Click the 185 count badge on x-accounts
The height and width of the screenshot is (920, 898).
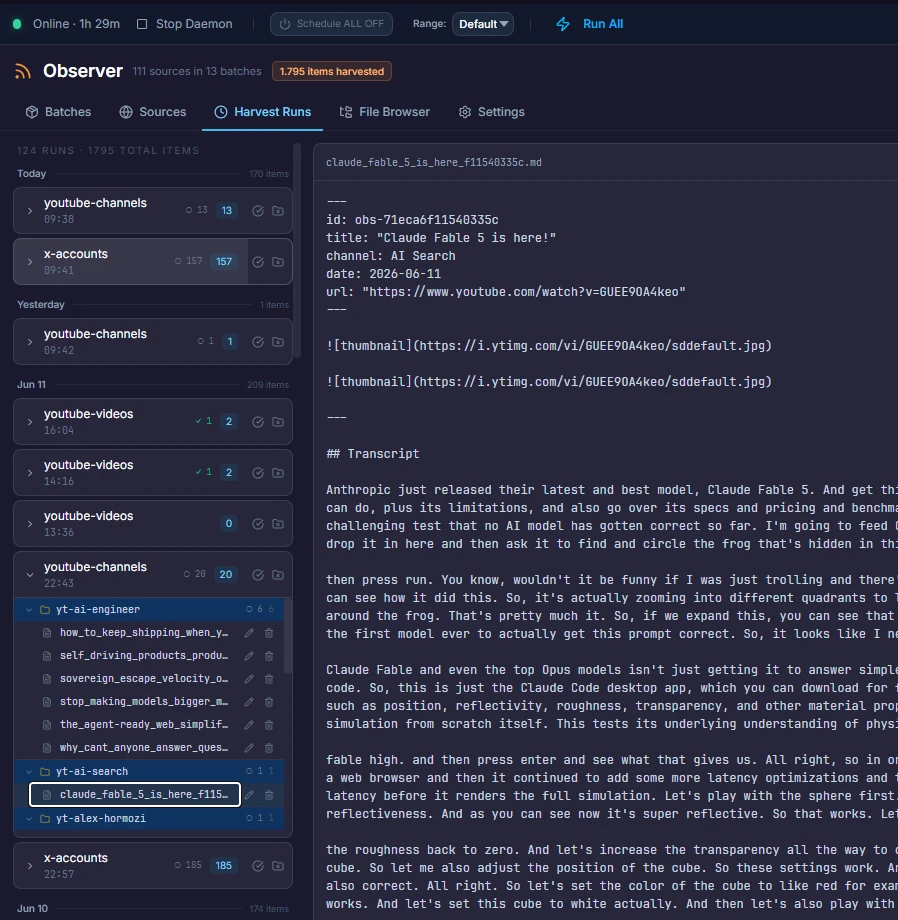pos(223,865)
